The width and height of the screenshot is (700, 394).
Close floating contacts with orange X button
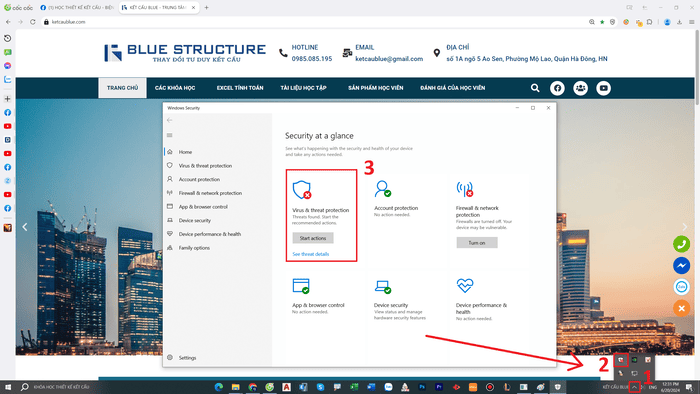pyautogui.click(x=682, y=308)
